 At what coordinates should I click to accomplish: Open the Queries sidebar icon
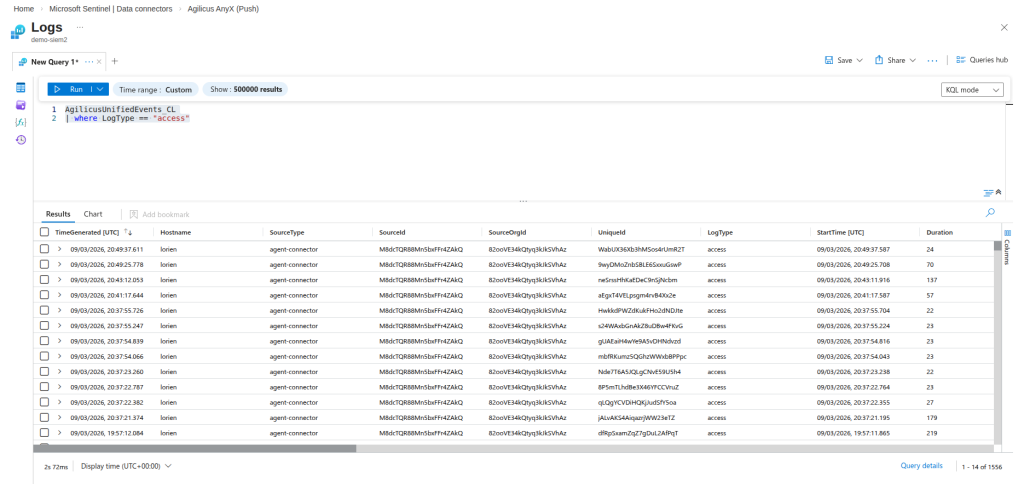pos(21,105)
